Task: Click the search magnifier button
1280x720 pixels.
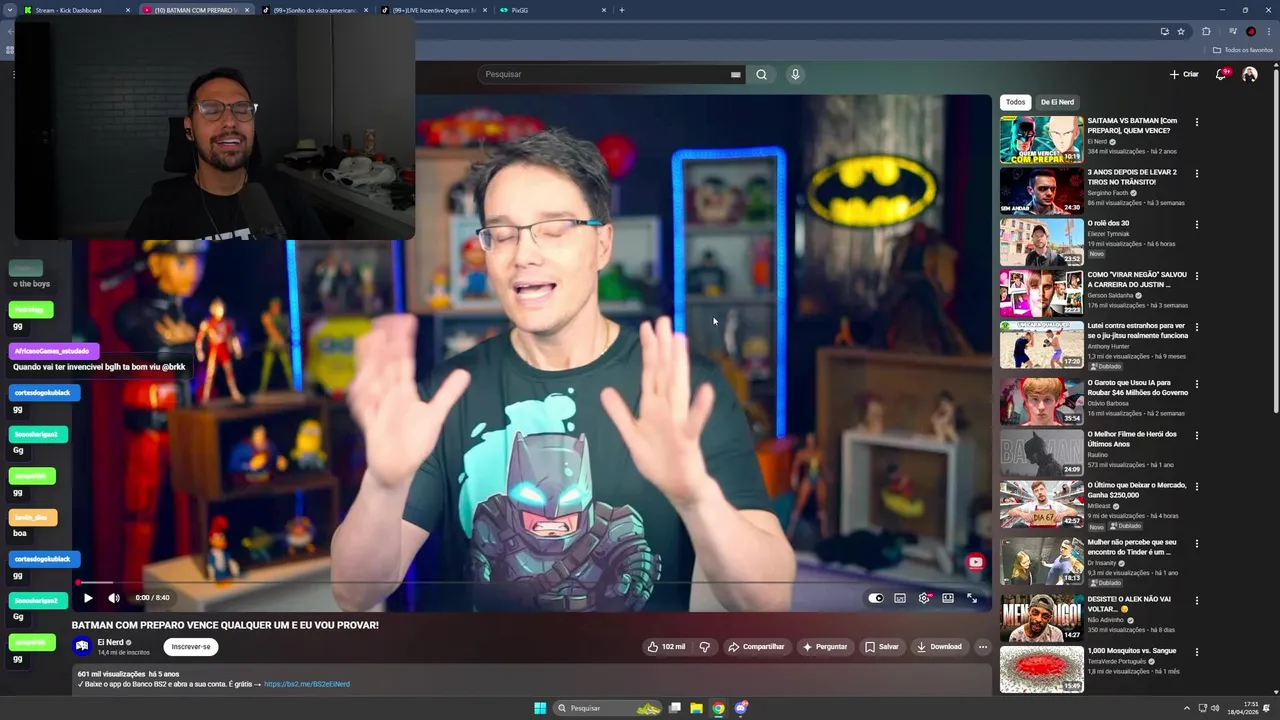Action: click(762, 74)
